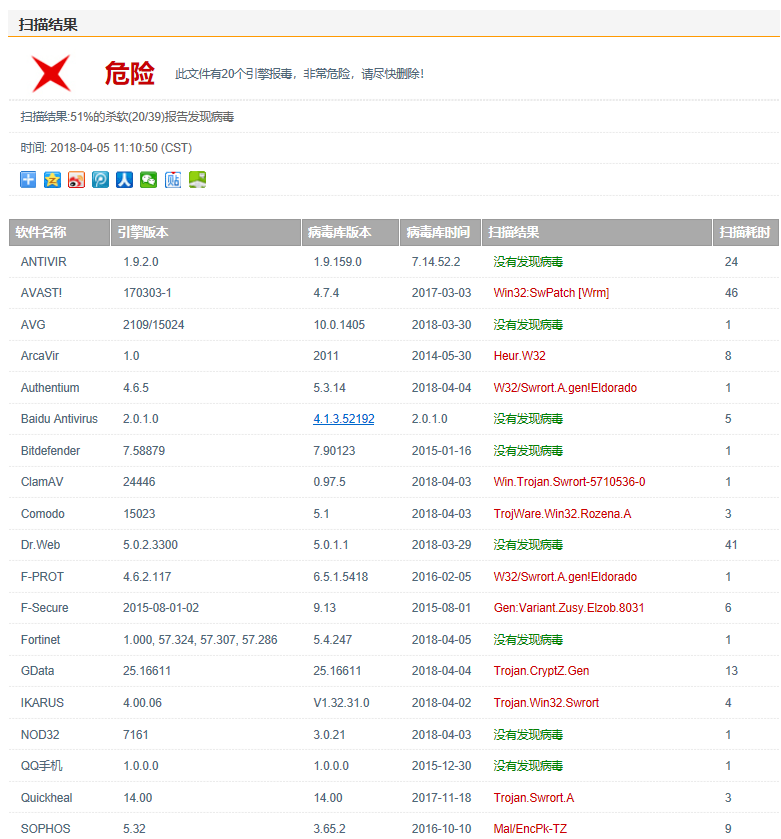This screenshot has width=781, height=839.
Task: Click the Authentium row name
Action: click(50, 388)
